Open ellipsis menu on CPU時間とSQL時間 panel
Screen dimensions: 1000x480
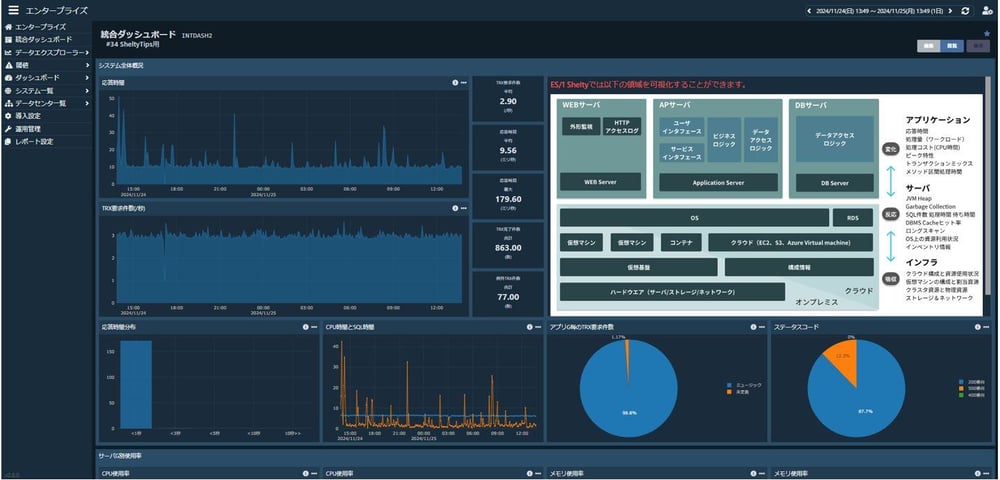tap(539, 327)
